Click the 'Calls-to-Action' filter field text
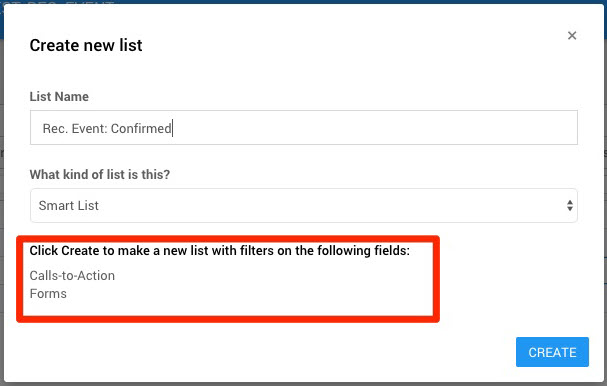The image size is (607, 386). coord(72,276)
